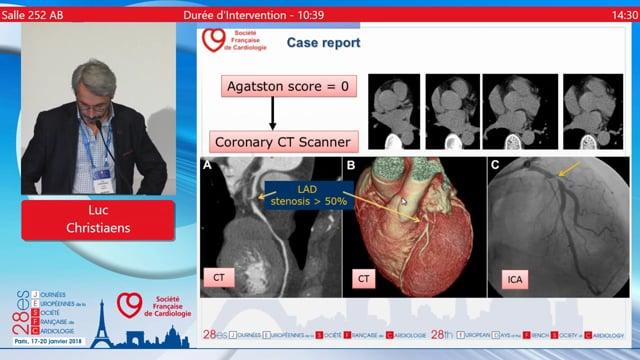
Task: Click the ICA label on panel C
Action: coord(515,280)
